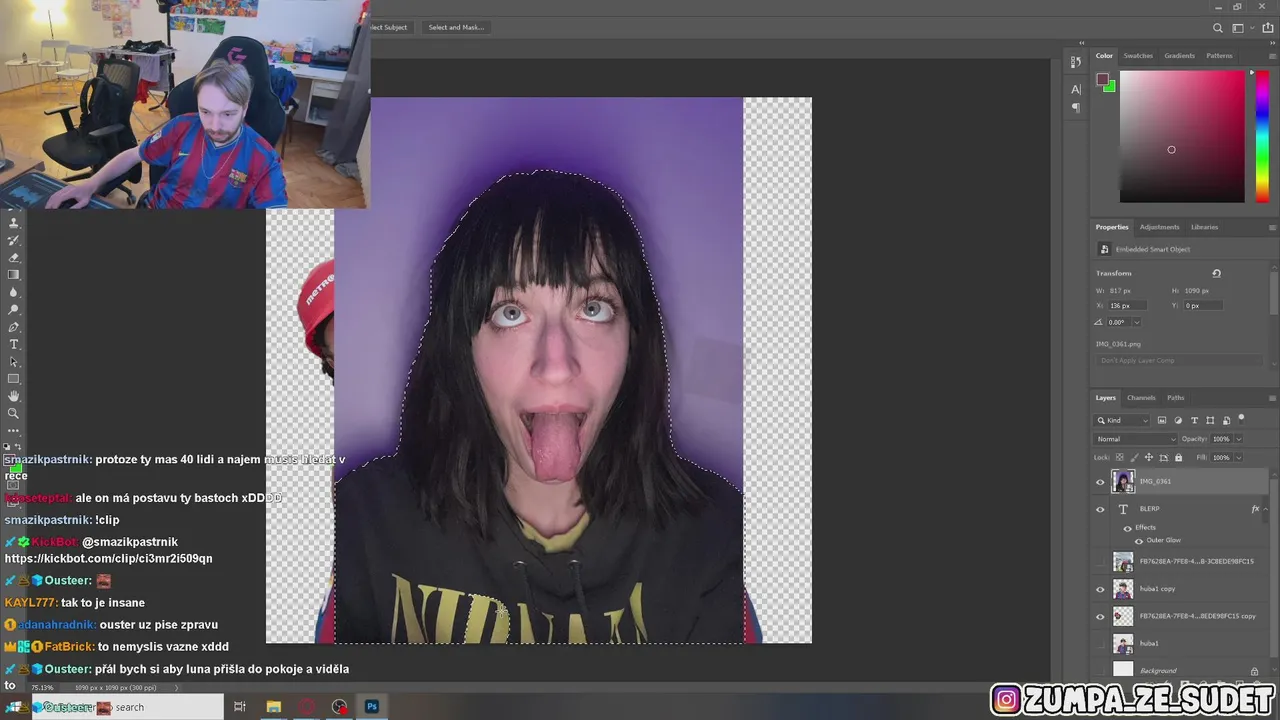Viewport: 1280px width, 720px height.
Task: Click lock transparent pixels icon
Action: (1120, 457)
